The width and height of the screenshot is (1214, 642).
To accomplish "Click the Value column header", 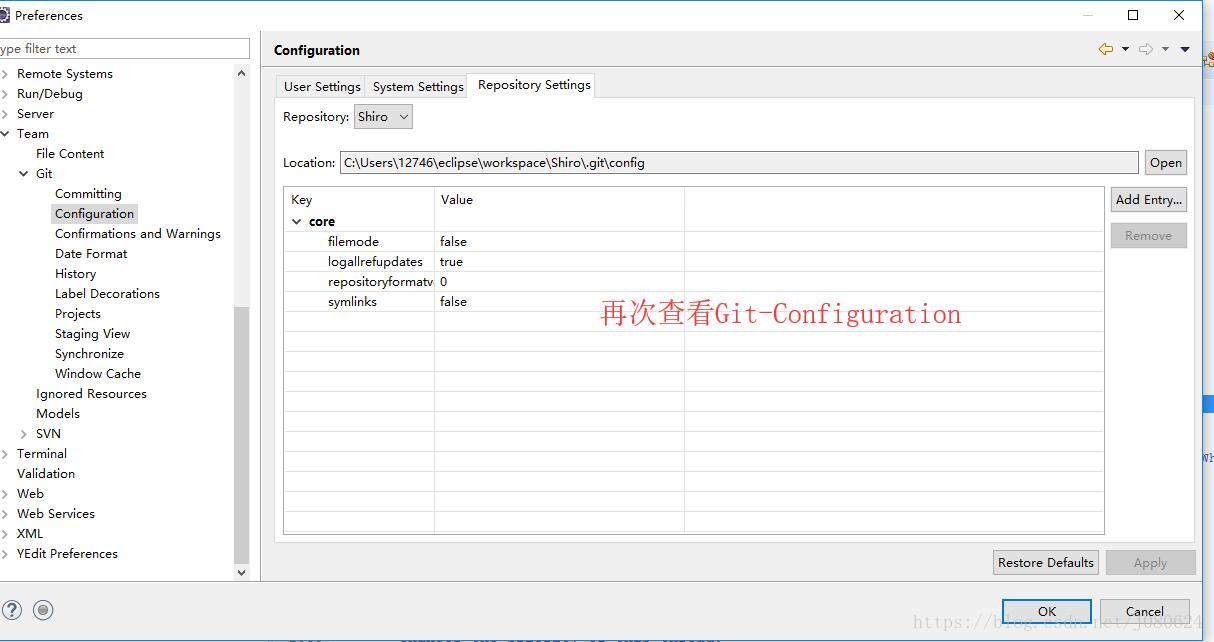I will point(559,199).
